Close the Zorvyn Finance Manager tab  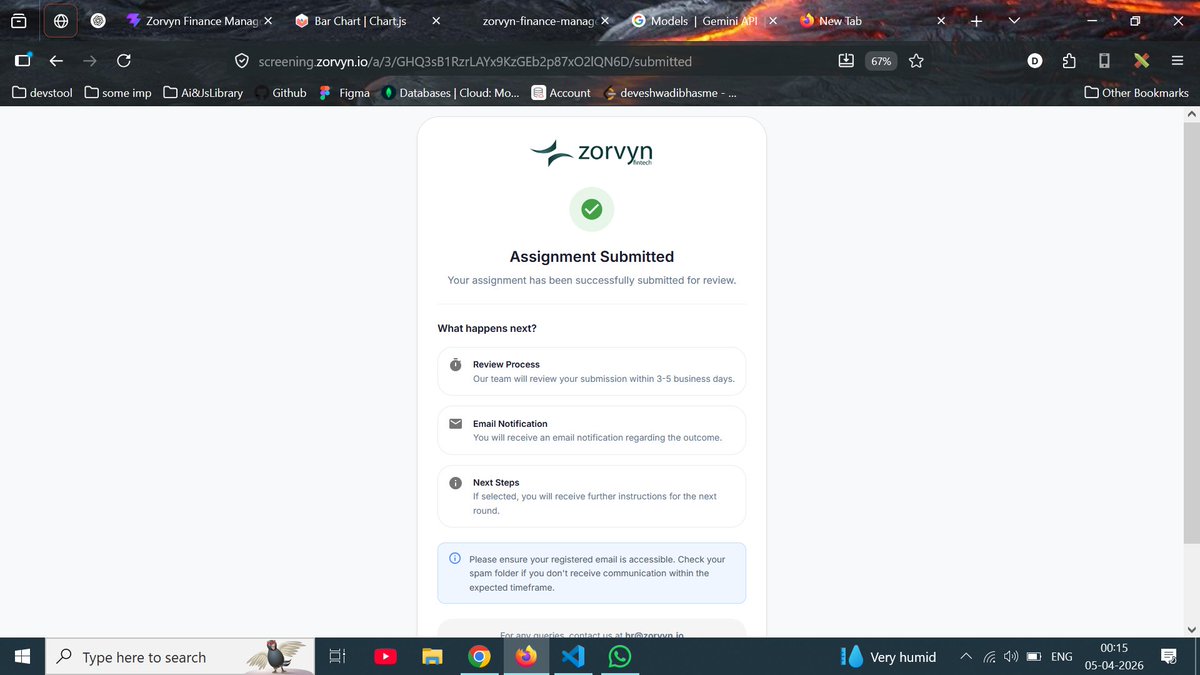click(x=268, y=20)
